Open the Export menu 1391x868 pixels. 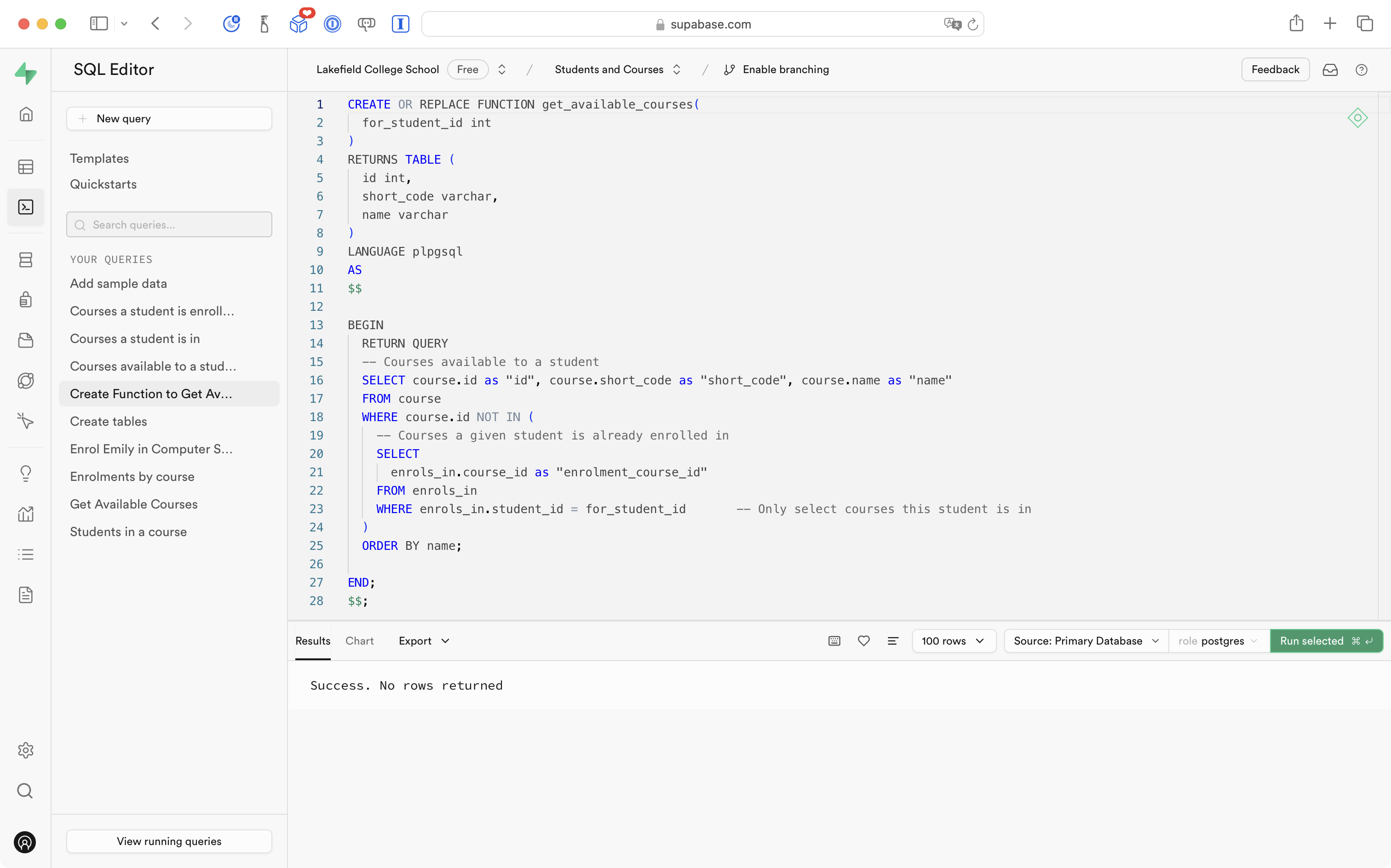pyautogui.click(x=424, y=641)
